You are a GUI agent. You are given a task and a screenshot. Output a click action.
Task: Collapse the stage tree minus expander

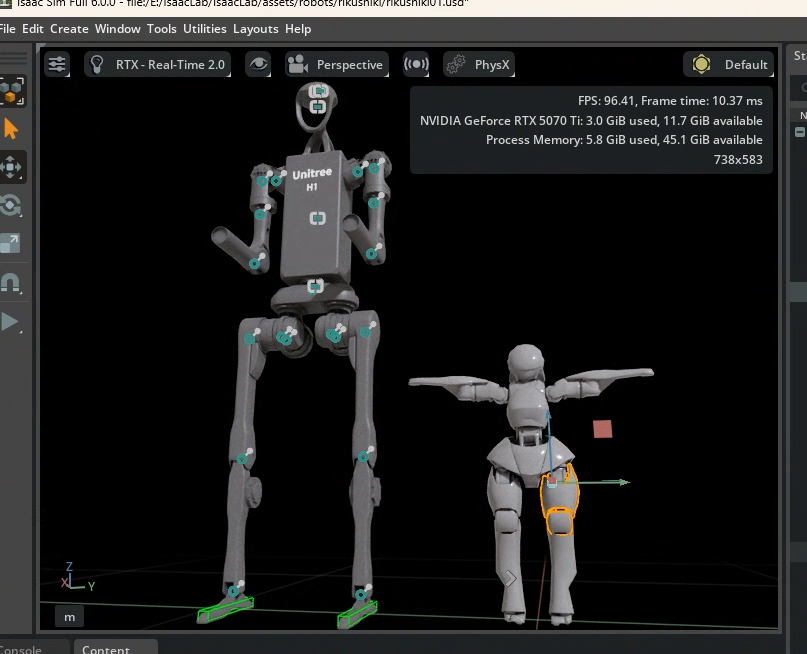click(x=800, y=132)
